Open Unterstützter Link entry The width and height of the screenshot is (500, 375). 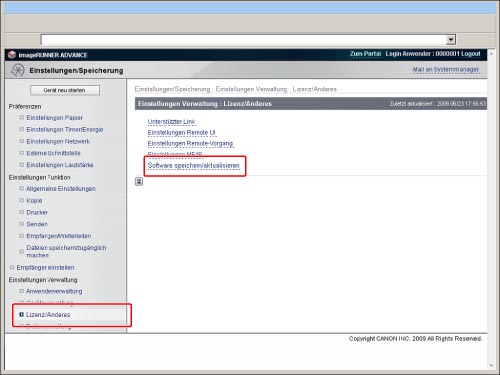pyautogui.click(x=171, y=122)
